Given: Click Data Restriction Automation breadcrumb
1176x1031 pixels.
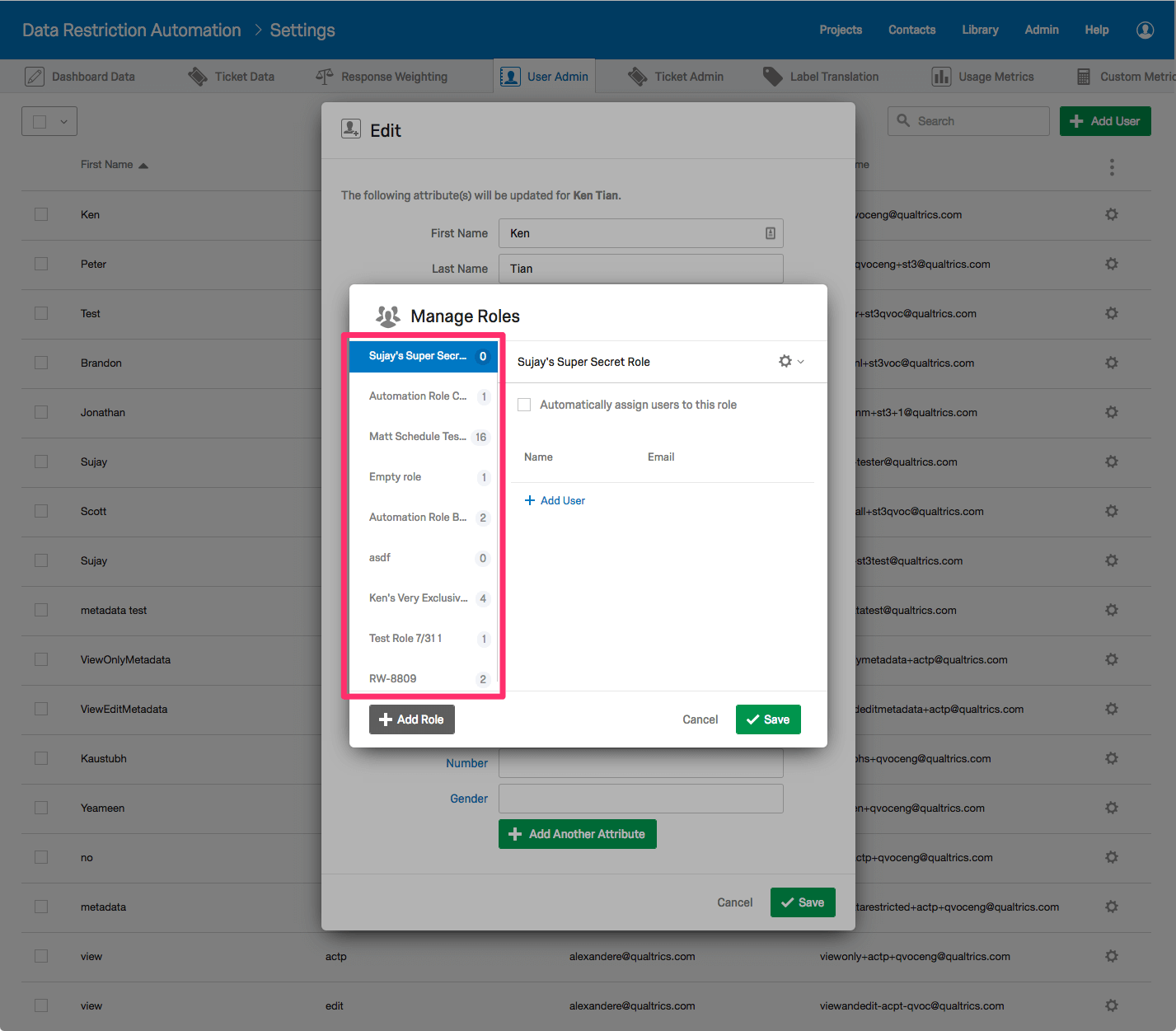Looking at the screenshot, I should coord(132,30).
